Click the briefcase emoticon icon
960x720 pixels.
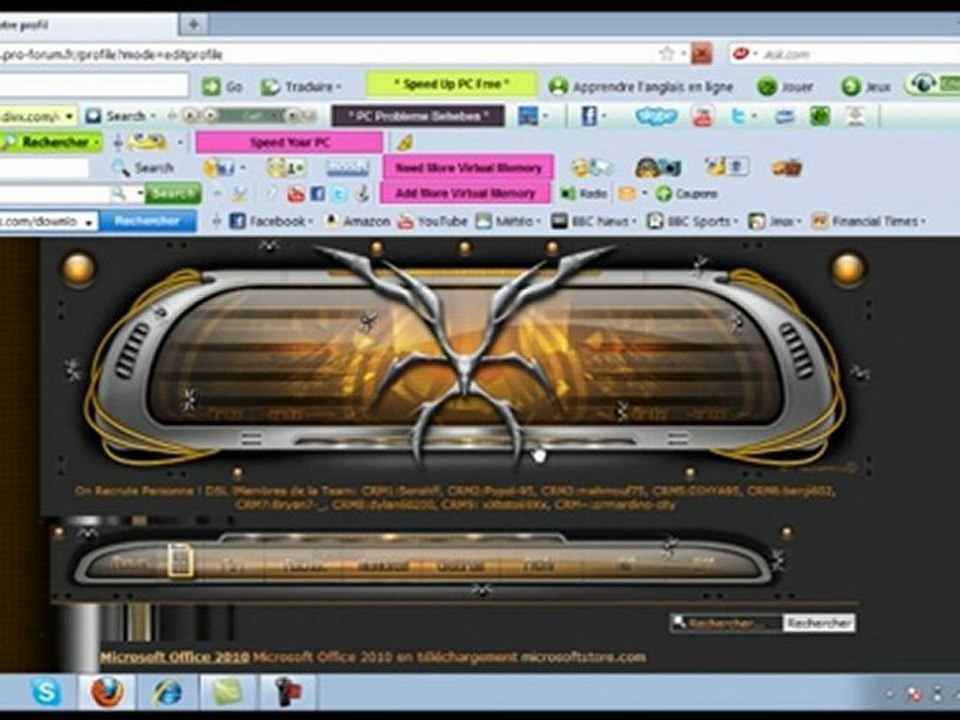pyautogui.click(x=787, y=167)
